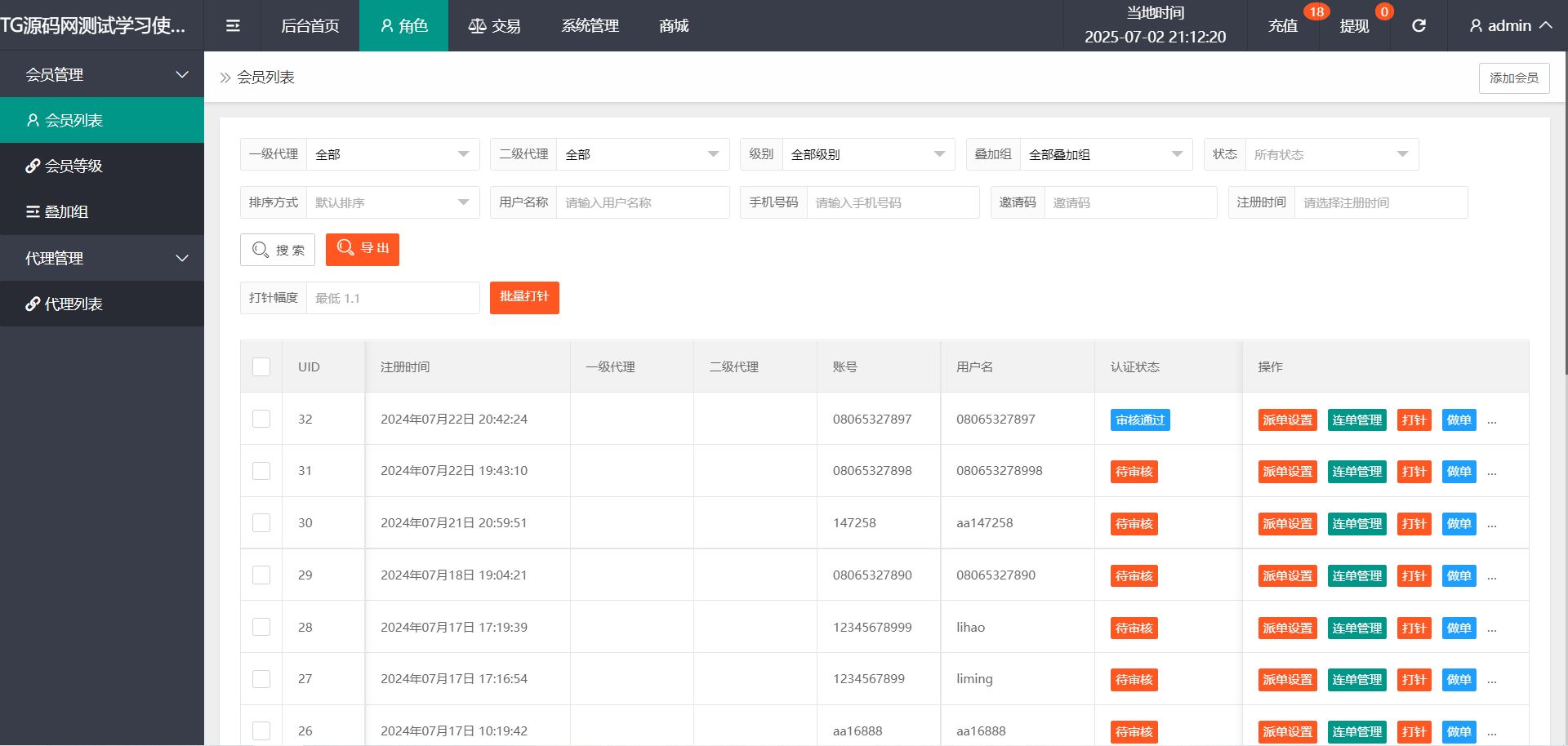Click the magnifier search button
This screenshot has width=1568, height=746.
(x=278, y=250)
